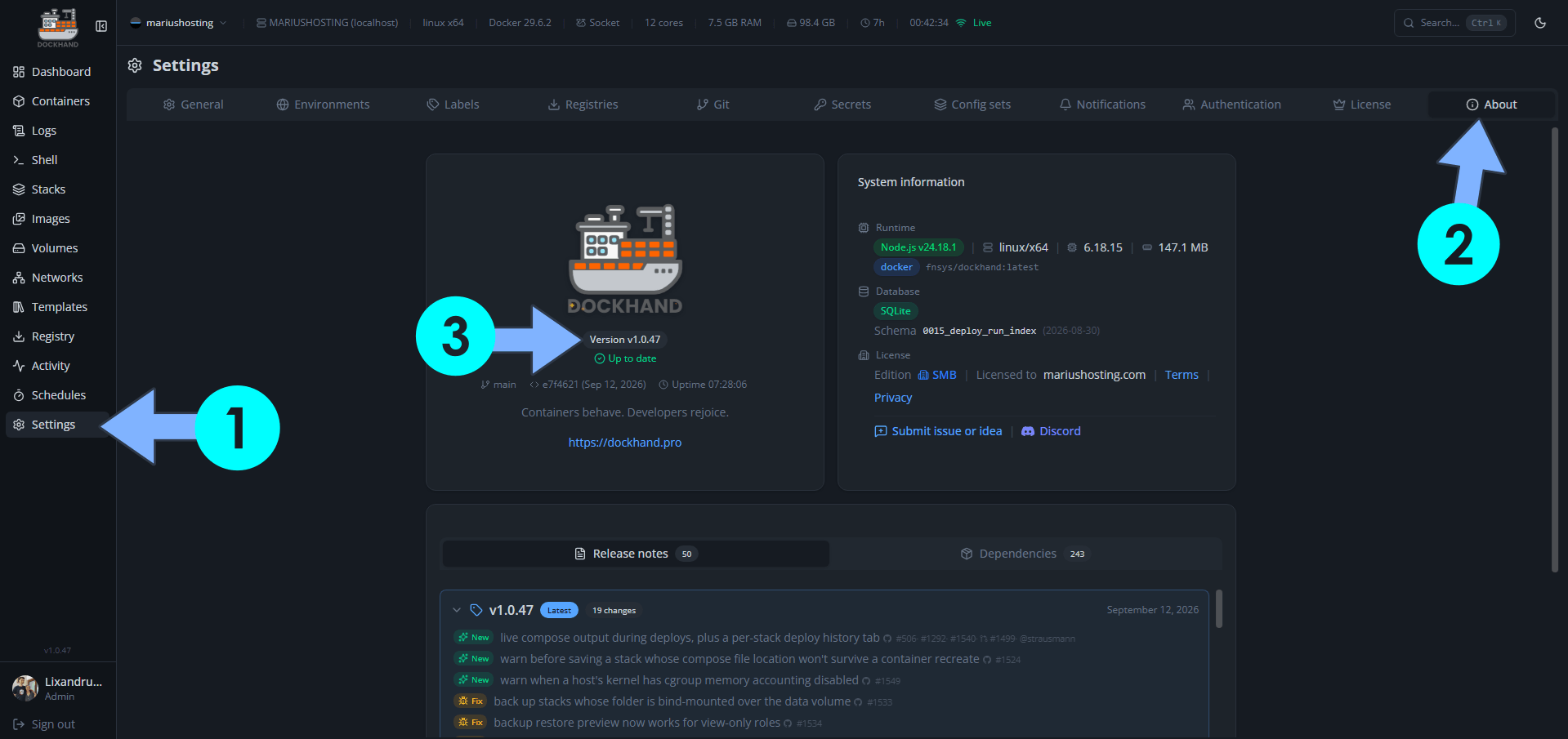Collapse the sidebar with the panel icon
Screen dimensions: 1568x739
tap(101, 26)
